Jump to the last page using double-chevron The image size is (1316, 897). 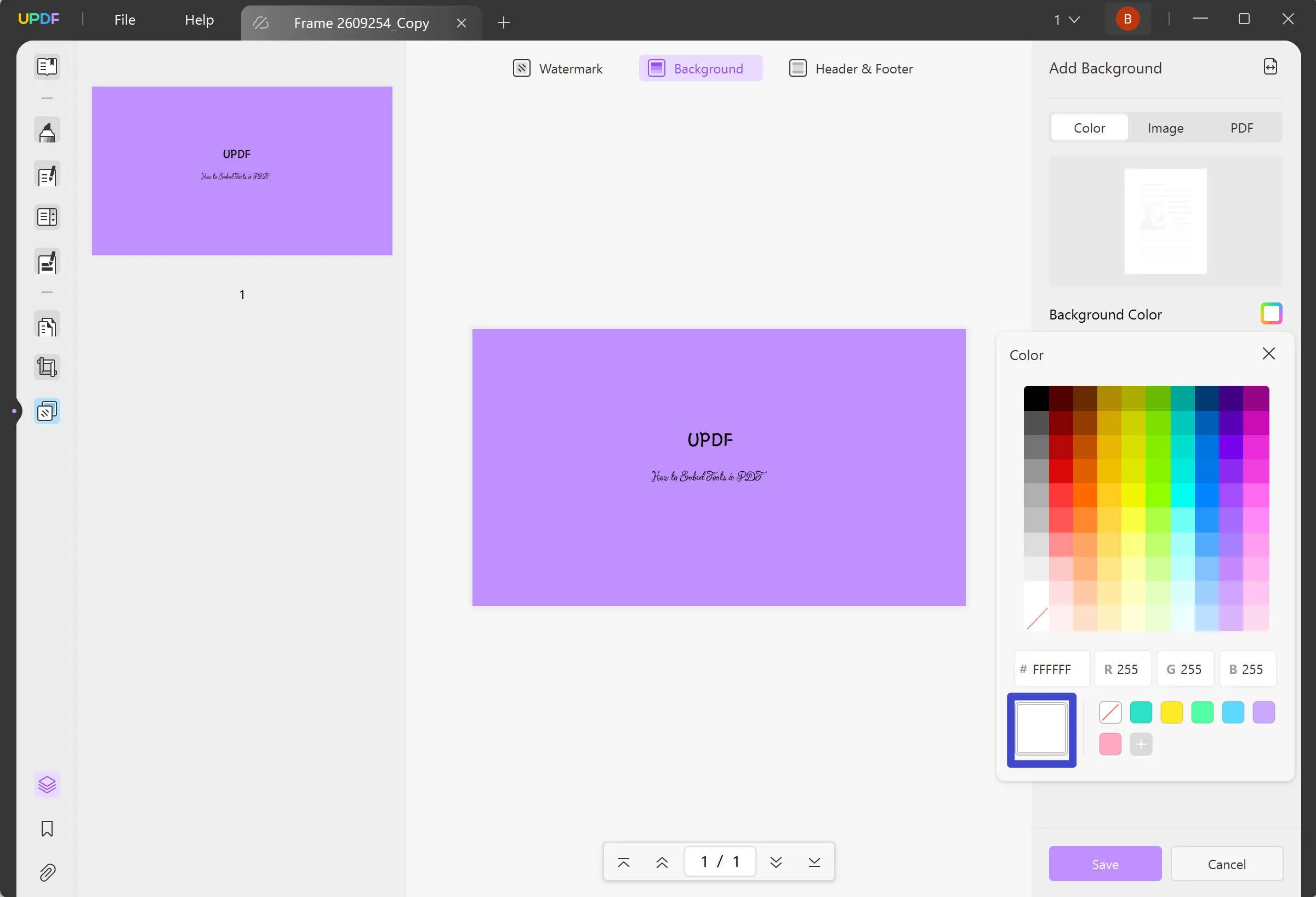pyautogui.click(x=814, y=861)
